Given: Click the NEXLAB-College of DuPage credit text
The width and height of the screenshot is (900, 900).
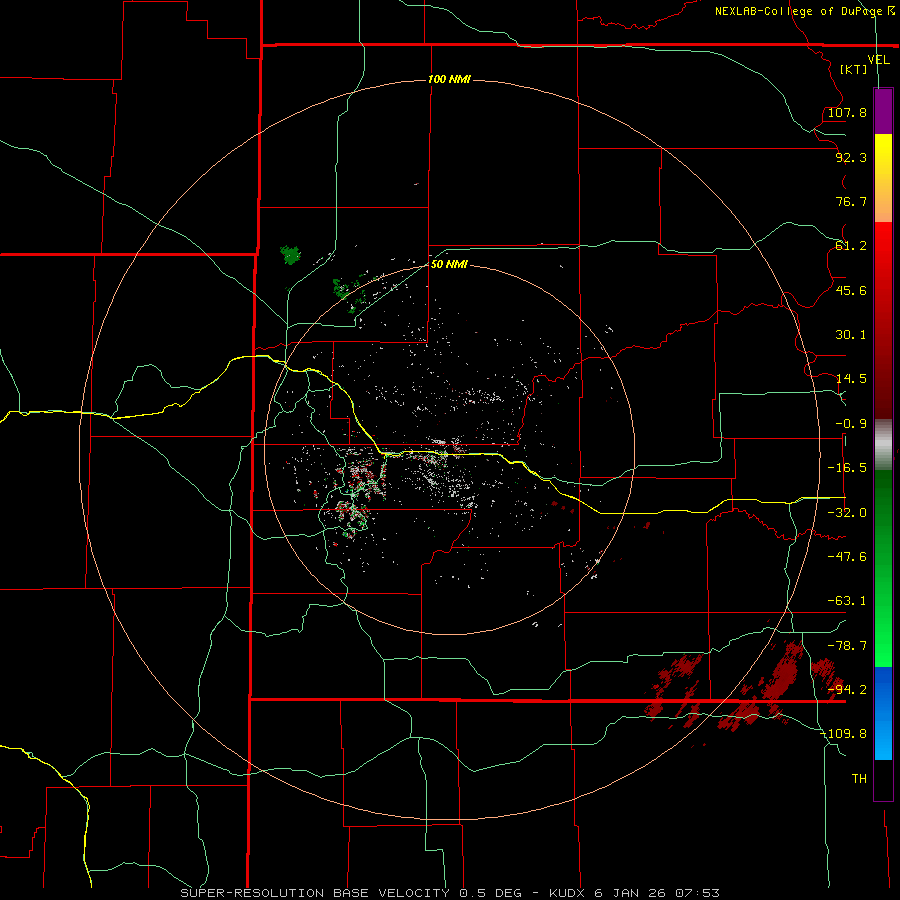Looking at the screenshot, I should [x=805, y=11].
